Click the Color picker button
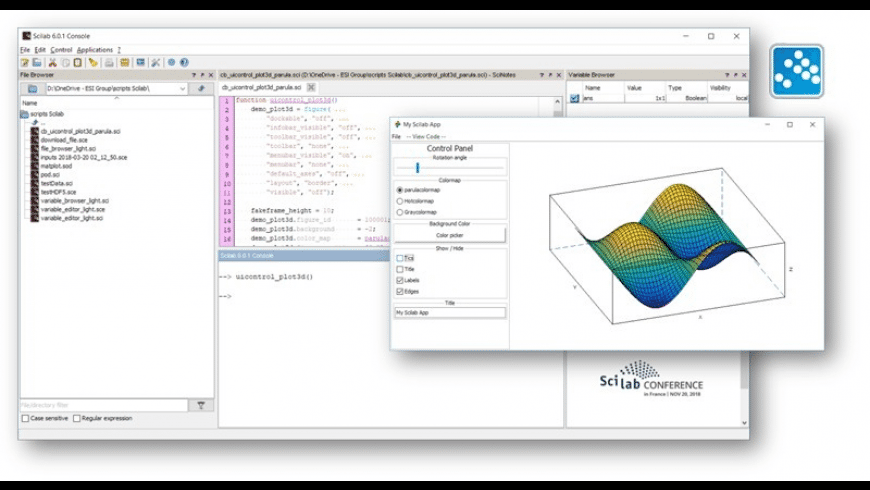 point(450,235)
